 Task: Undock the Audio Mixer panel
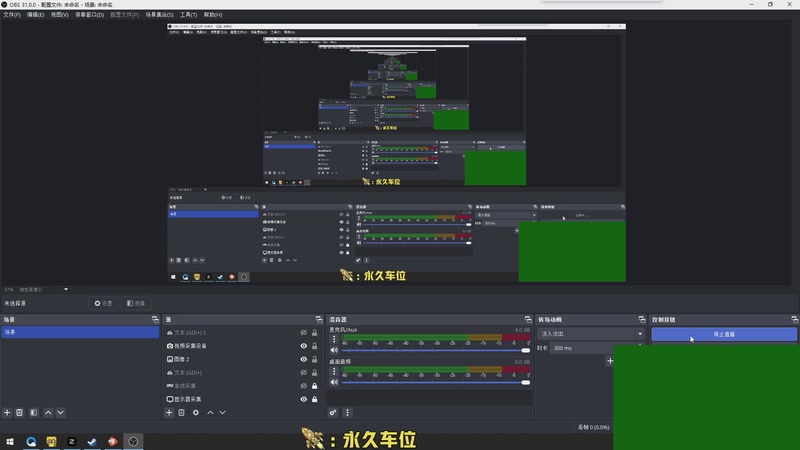(x=528, y=319)
